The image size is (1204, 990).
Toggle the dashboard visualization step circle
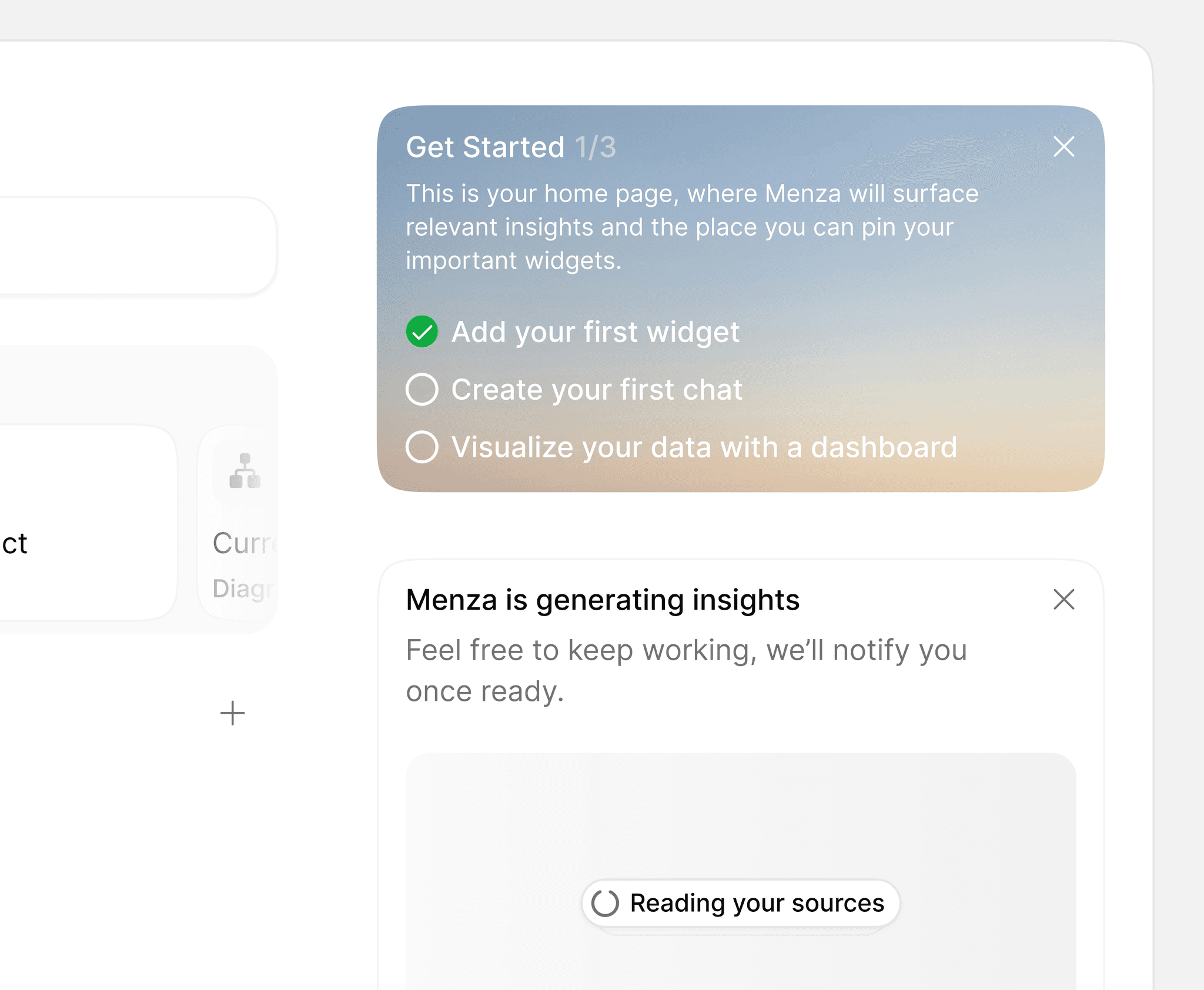coord(422,447)
